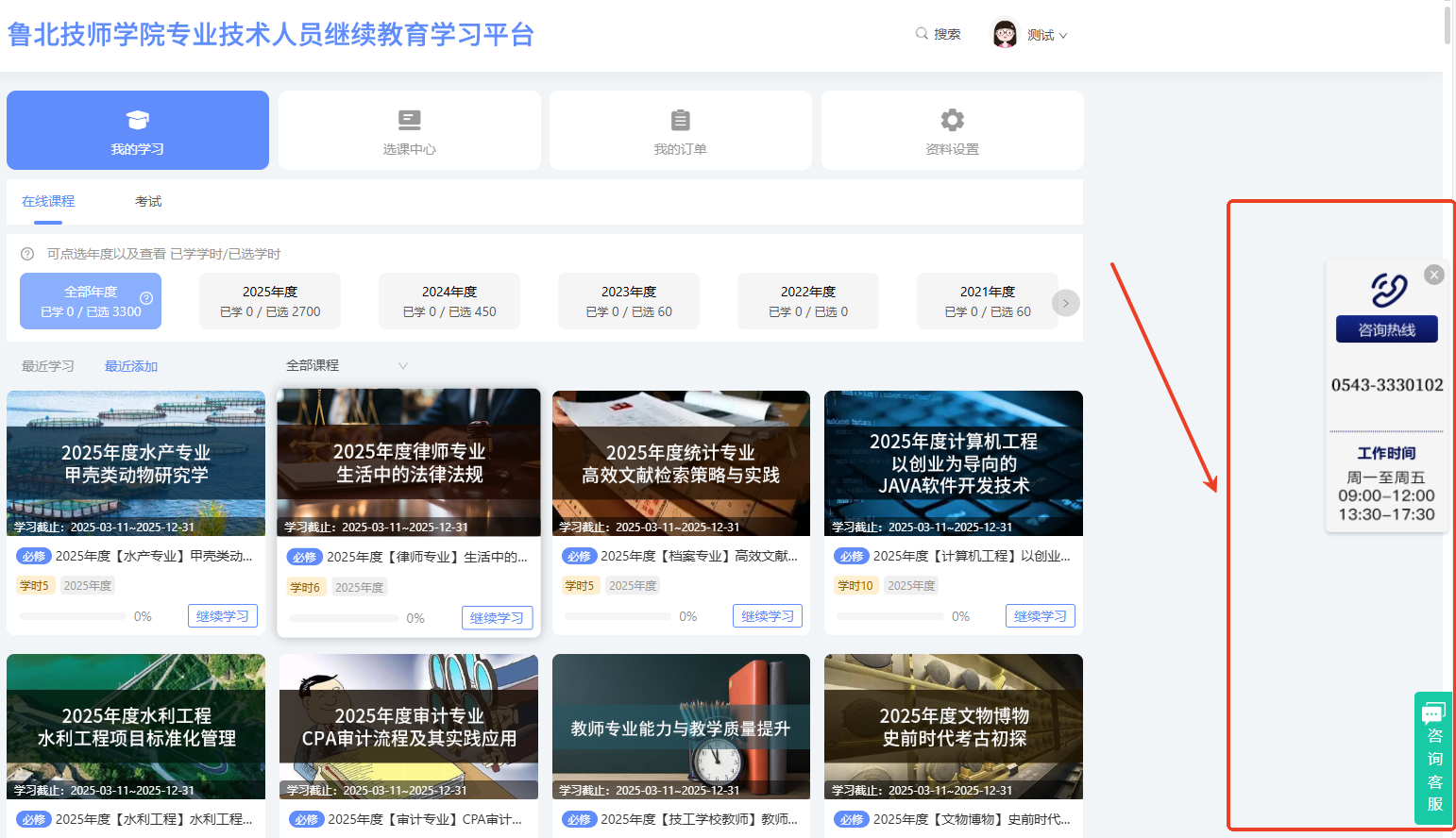
Task: Open the 资料设置 gear icon
Action: tap(953, 120)
